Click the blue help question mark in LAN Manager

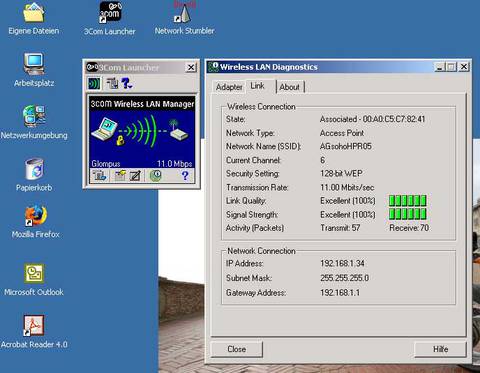(x=185, y=175)
